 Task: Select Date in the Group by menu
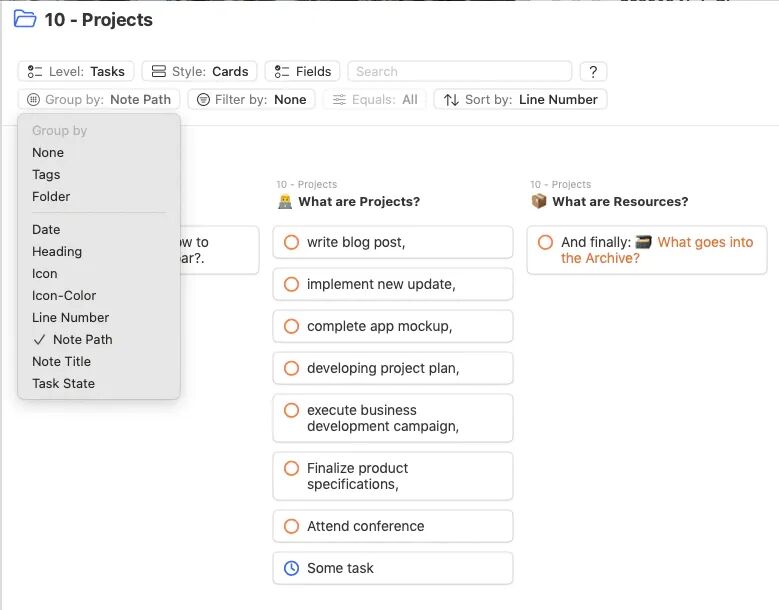98,229
